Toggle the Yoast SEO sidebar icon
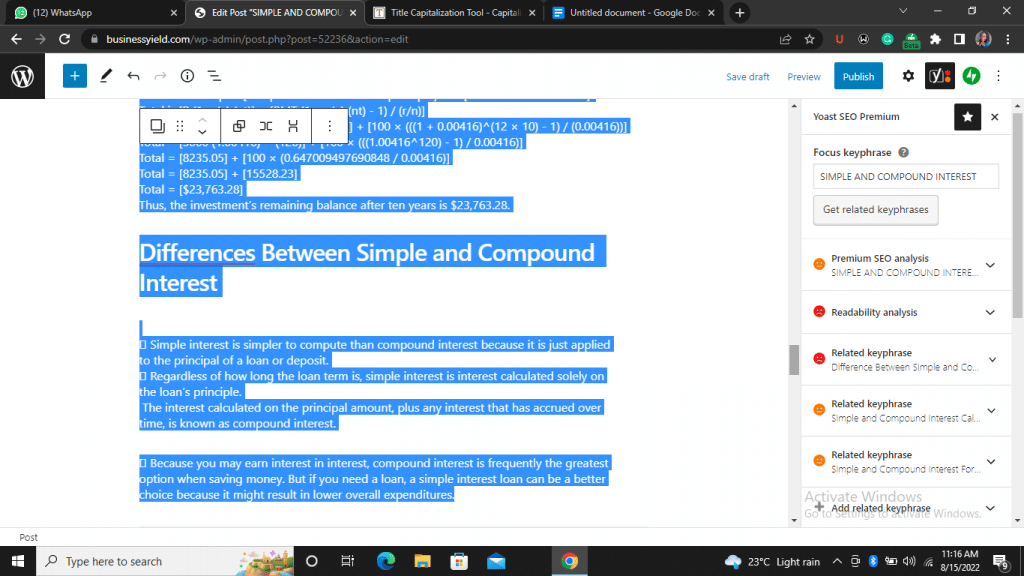The width and height of the screenshot is (1024, 576). pyautogui.click(x=939, y=76)
